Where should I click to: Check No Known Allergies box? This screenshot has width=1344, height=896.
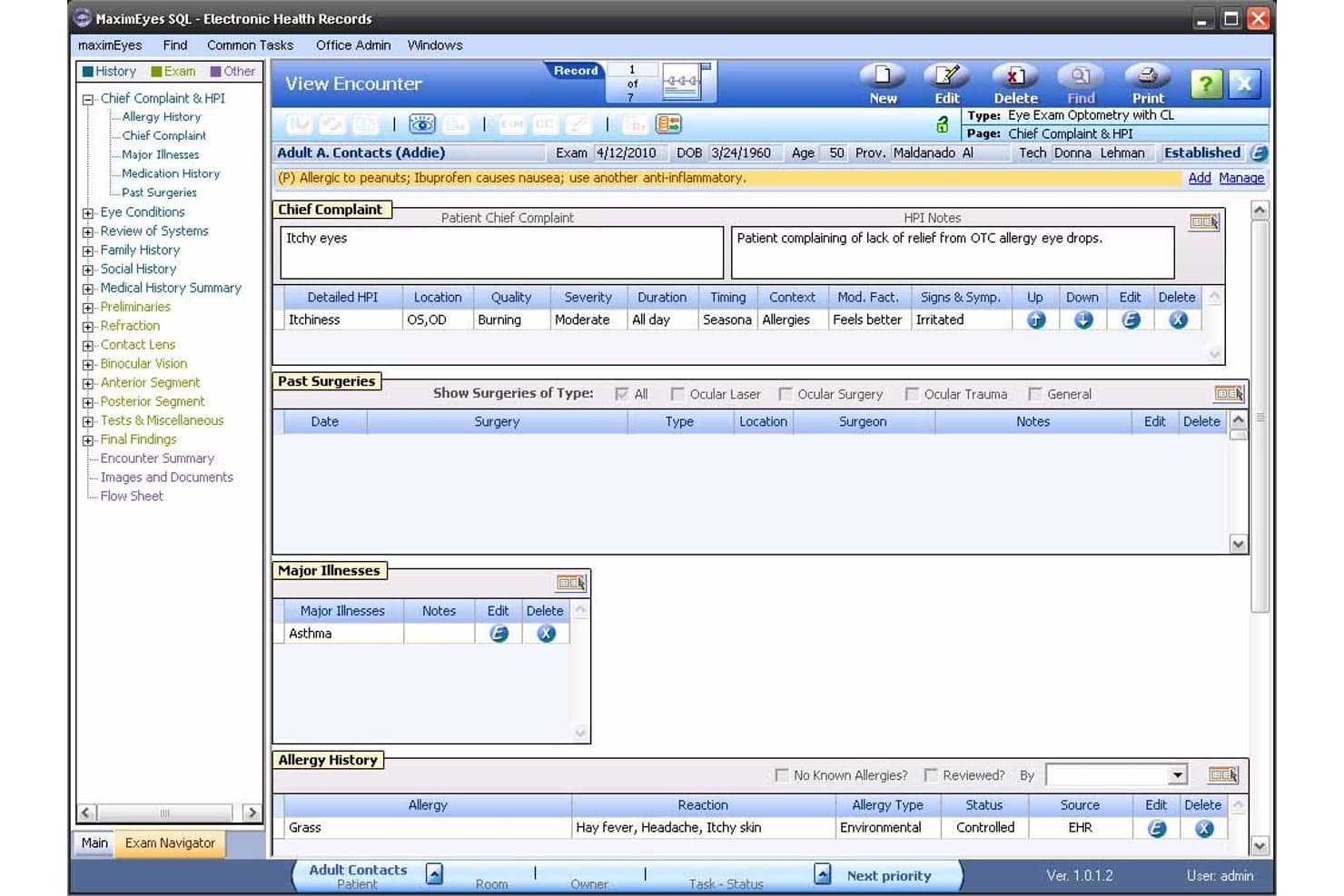[781, 775]
